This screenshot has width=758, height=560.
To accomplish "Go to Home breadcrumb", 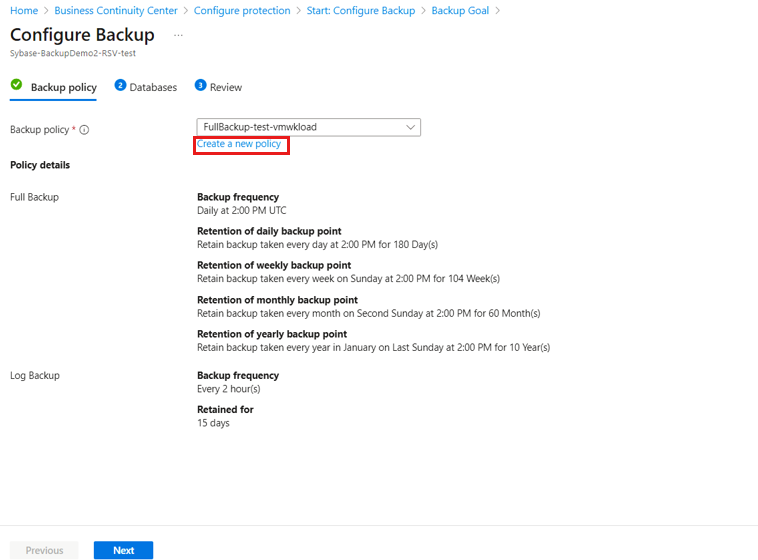I will pos(24,11).
